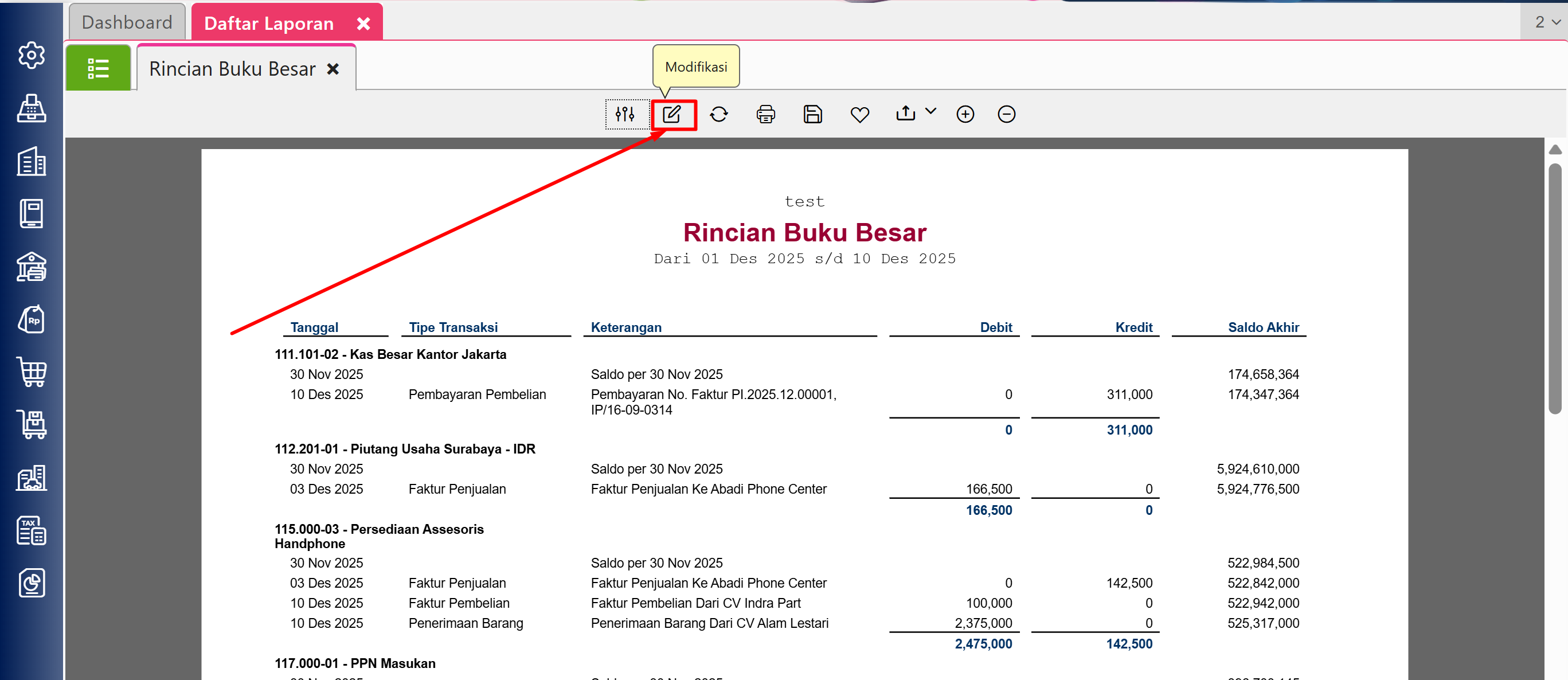Open the report filter sliders icon
The image size is (1568, 680).
coord(625,114)
